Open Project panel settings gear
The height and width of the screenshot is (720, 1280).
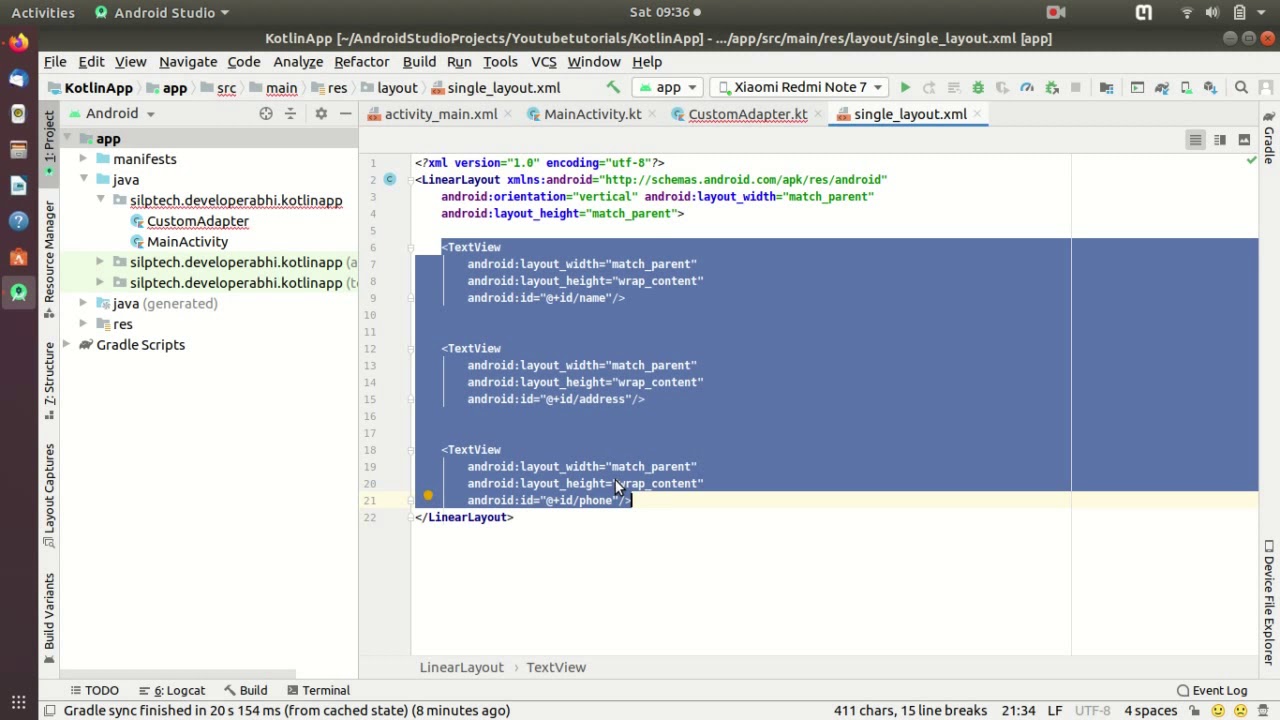tap(321, 113)
